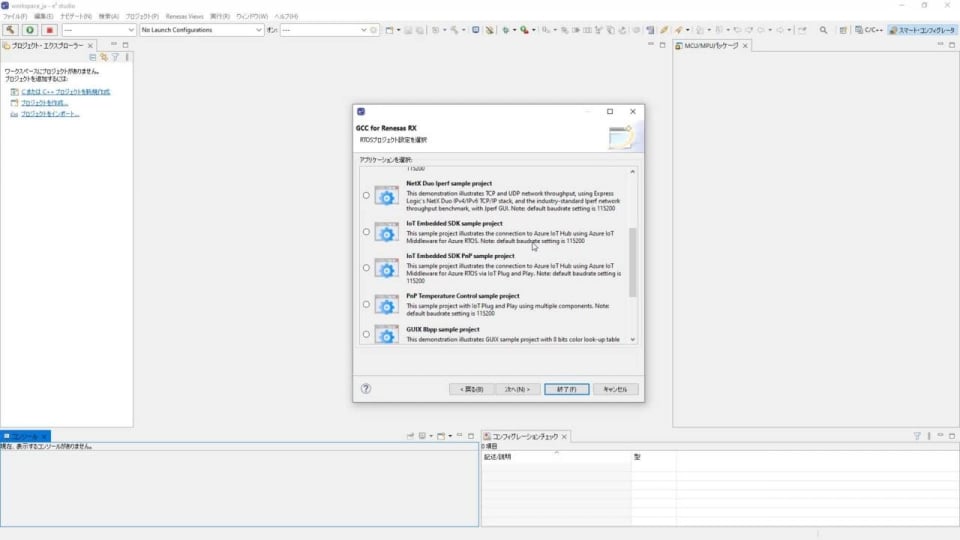Click the Open Perspective icon

(843, 30)
